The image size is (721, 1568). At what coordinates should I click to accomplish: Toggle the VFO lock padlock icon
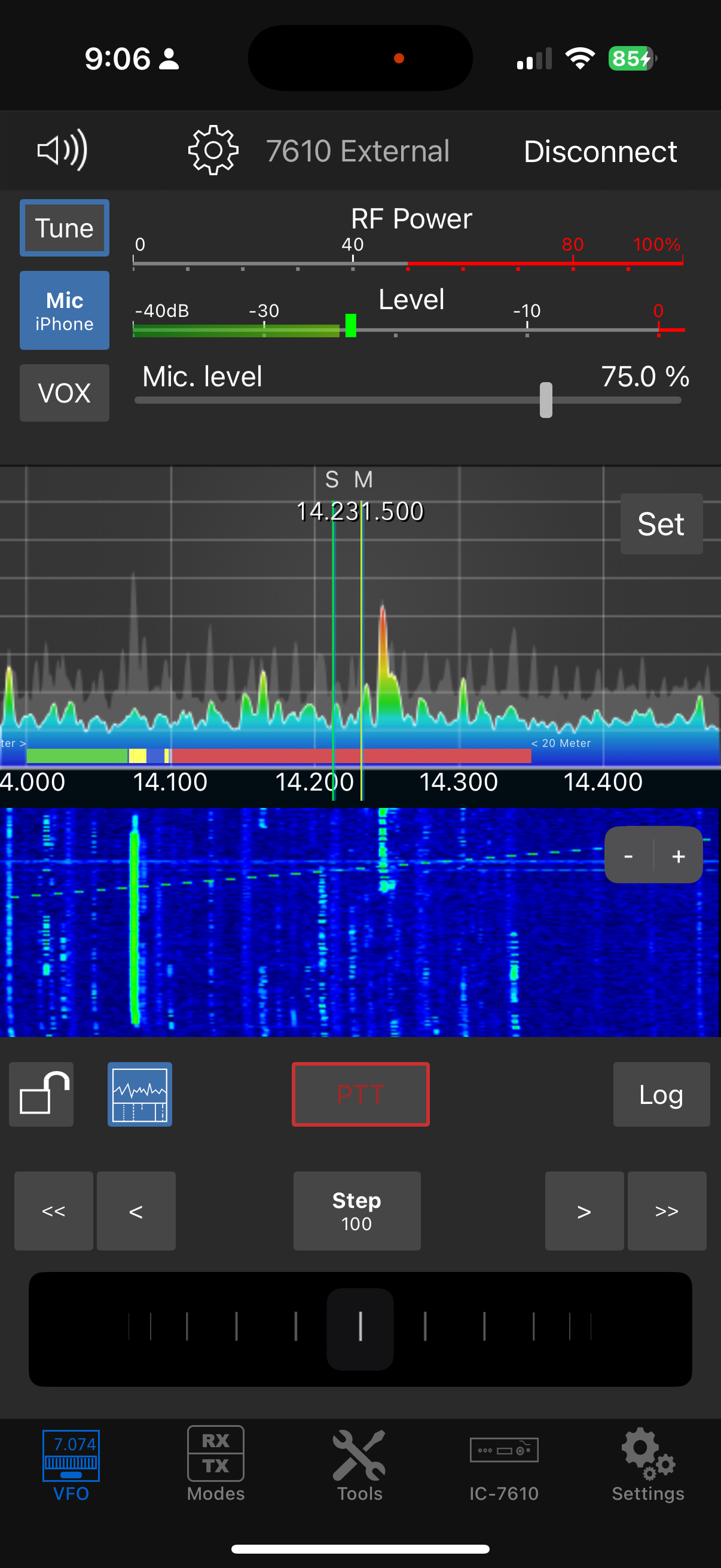(x=41, y=1094)
